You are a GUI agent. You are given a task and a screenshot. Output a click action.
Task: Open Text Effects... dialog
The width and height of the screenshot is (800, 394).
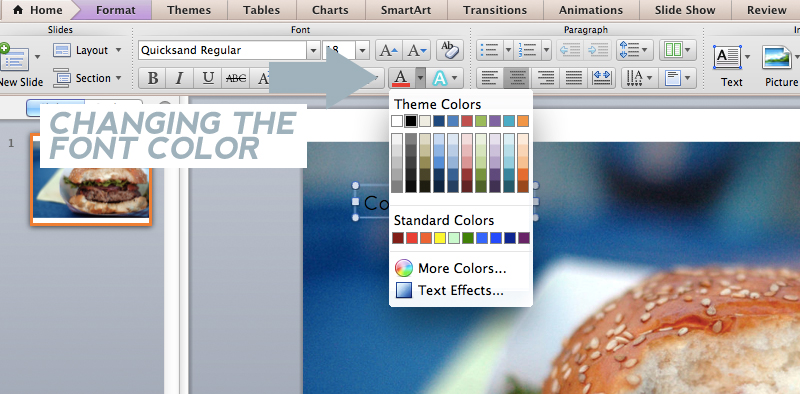[461, 290]
